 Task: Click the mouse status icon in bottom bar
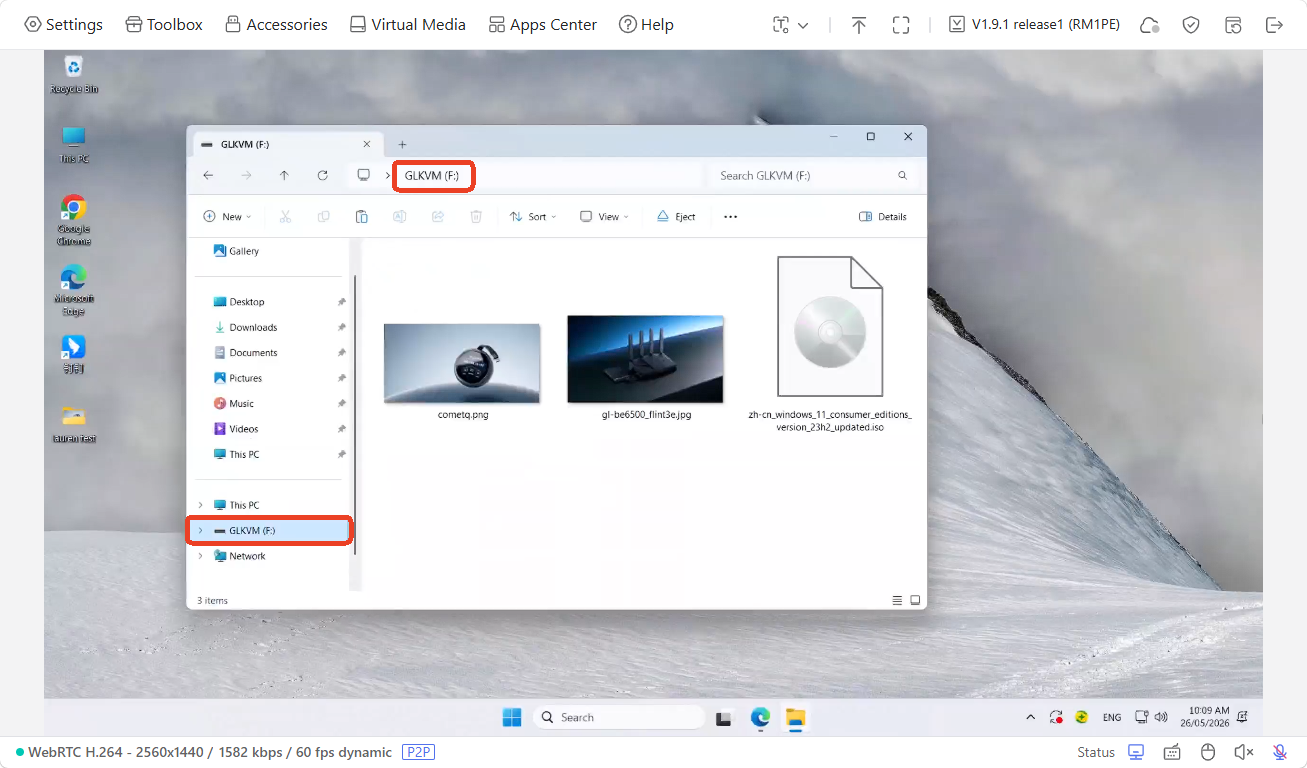point(1207,752)
